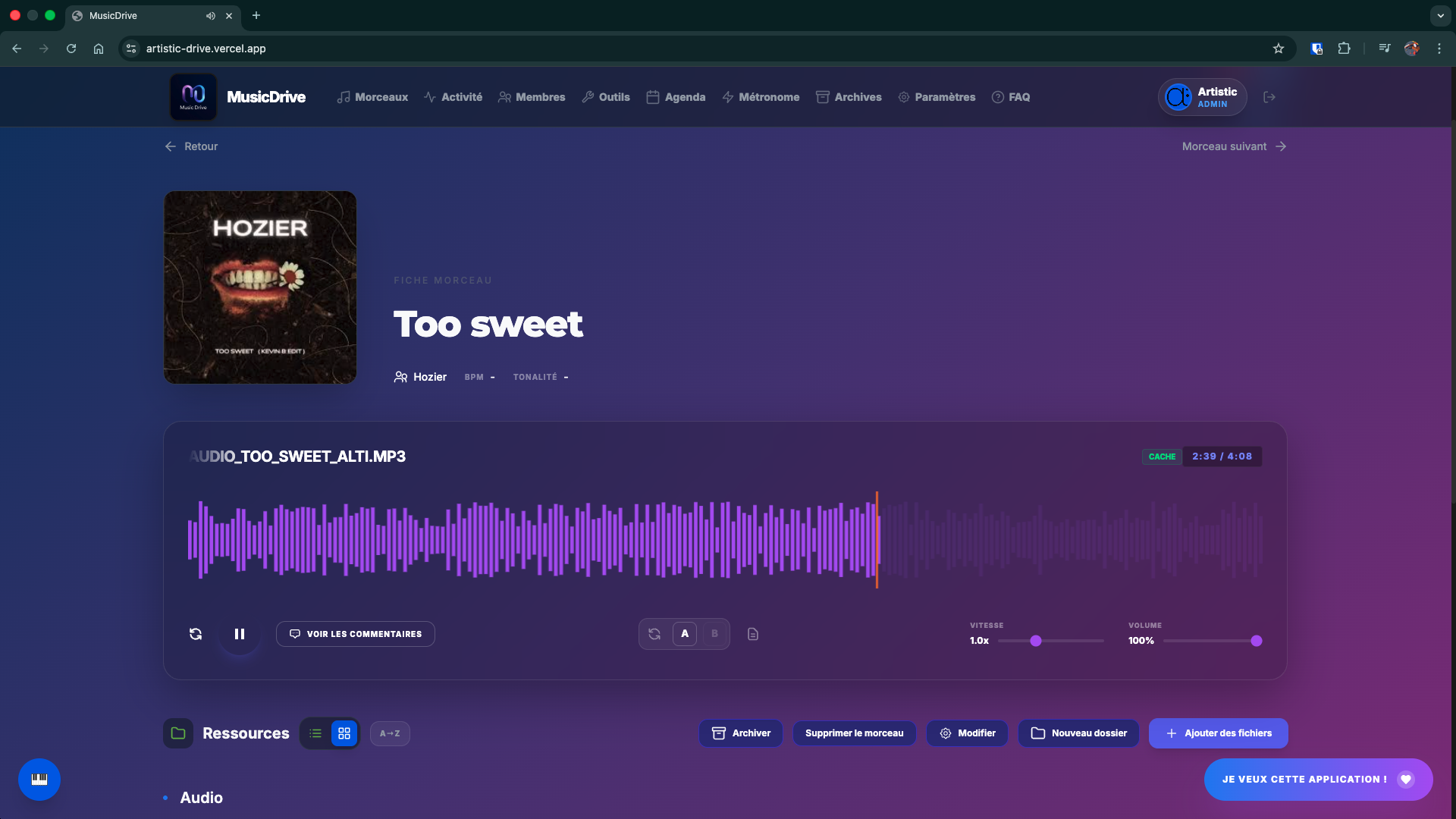
Task: Click the browser home icon
Action: (99, 49)
